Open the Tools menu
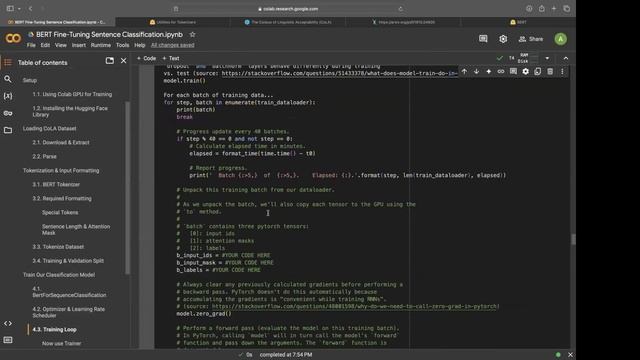This screenshot has width=640, height=360. (122, 45)
